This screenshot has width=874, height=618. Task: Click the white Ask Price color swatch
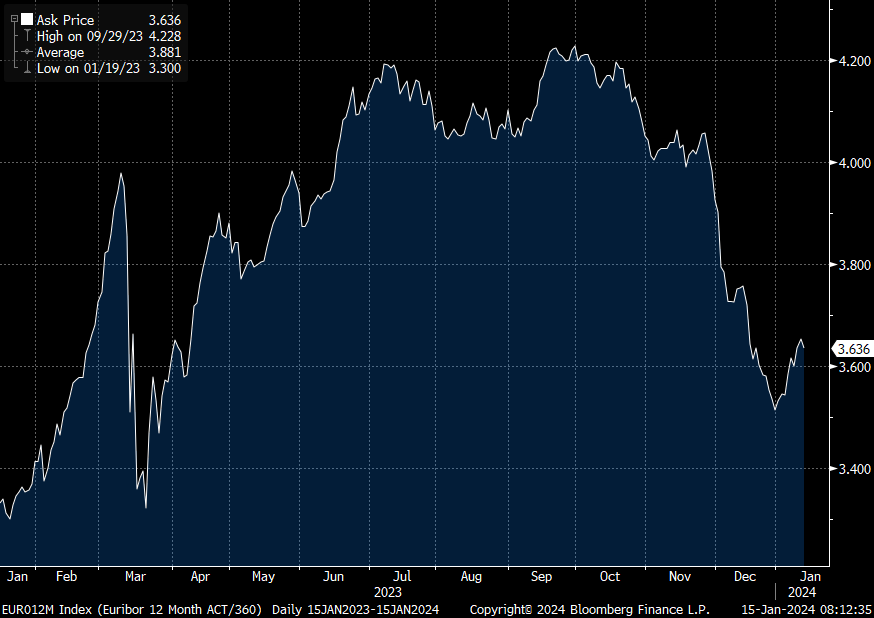coord(27,20)
